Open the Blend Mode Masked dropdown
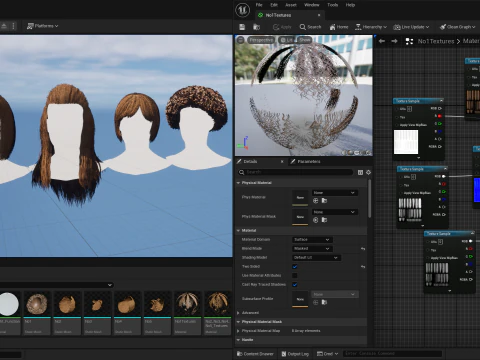The image size is (480, 360). (312, 249)
